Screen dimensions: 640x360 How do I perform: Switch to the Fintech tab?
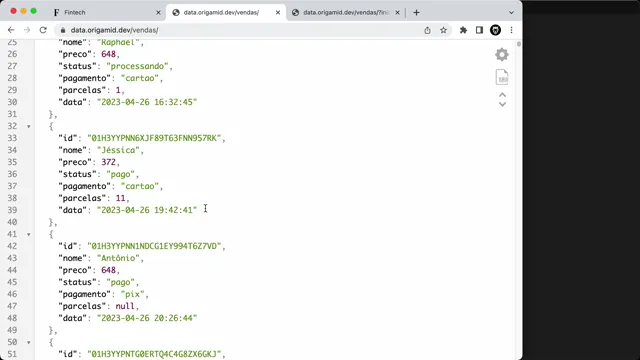[x=108, y=13]
